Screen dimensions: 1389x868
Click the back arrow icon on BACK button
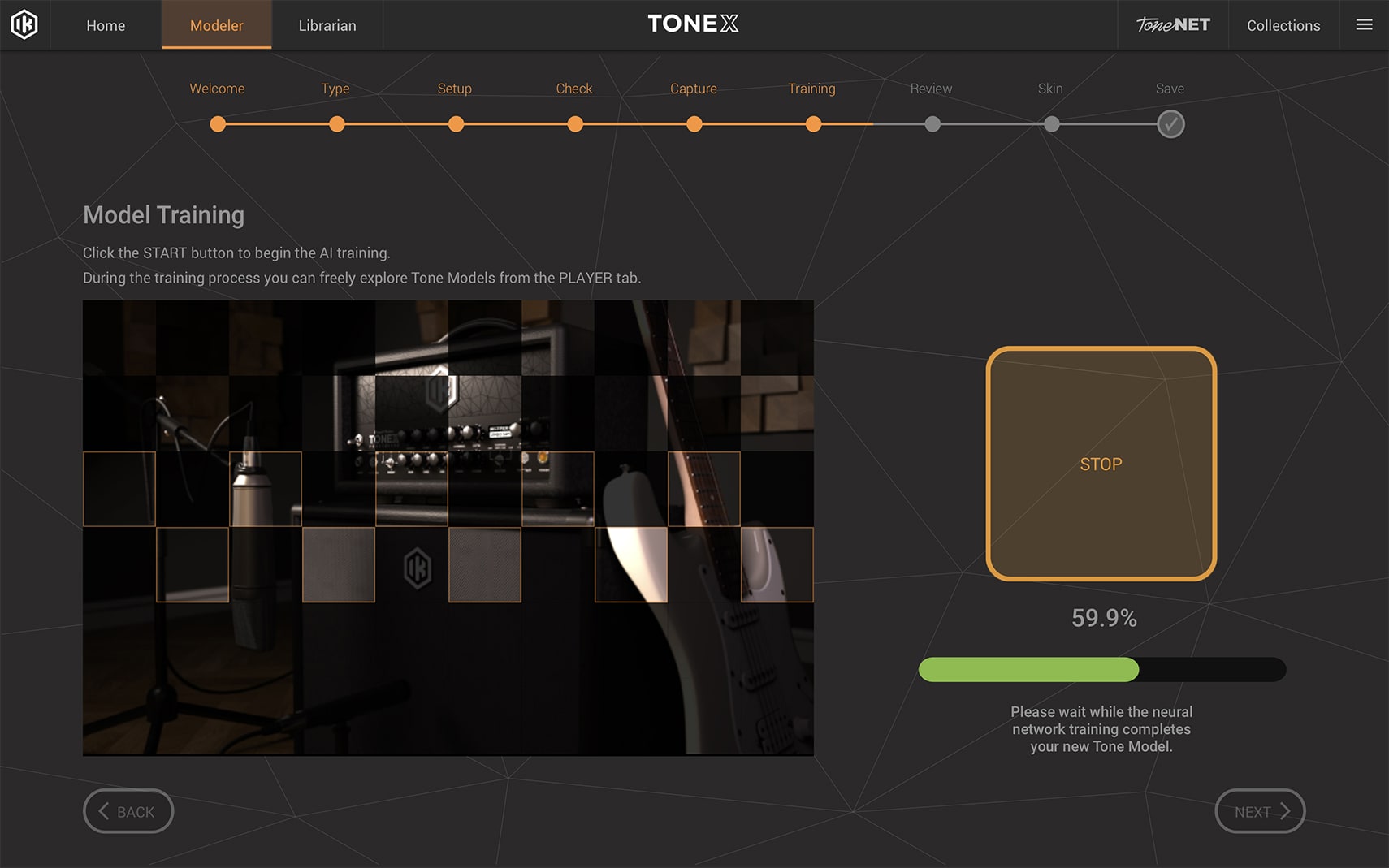[103, 811]
